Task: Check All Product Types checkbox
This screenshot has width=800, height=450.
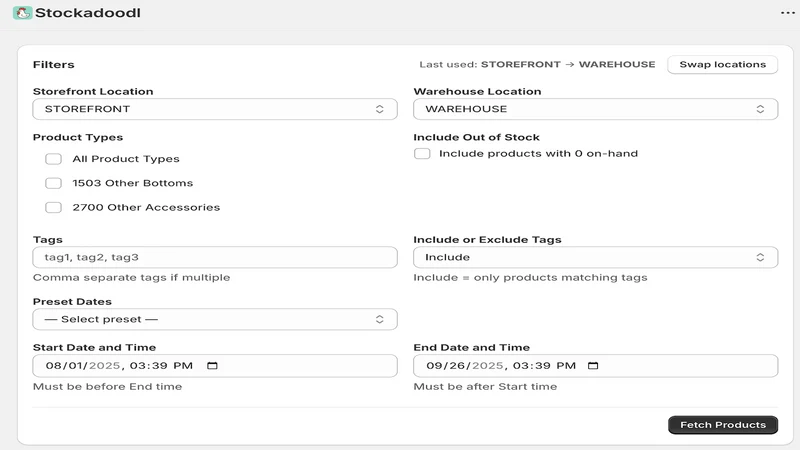Action: [x=54, y=159]
